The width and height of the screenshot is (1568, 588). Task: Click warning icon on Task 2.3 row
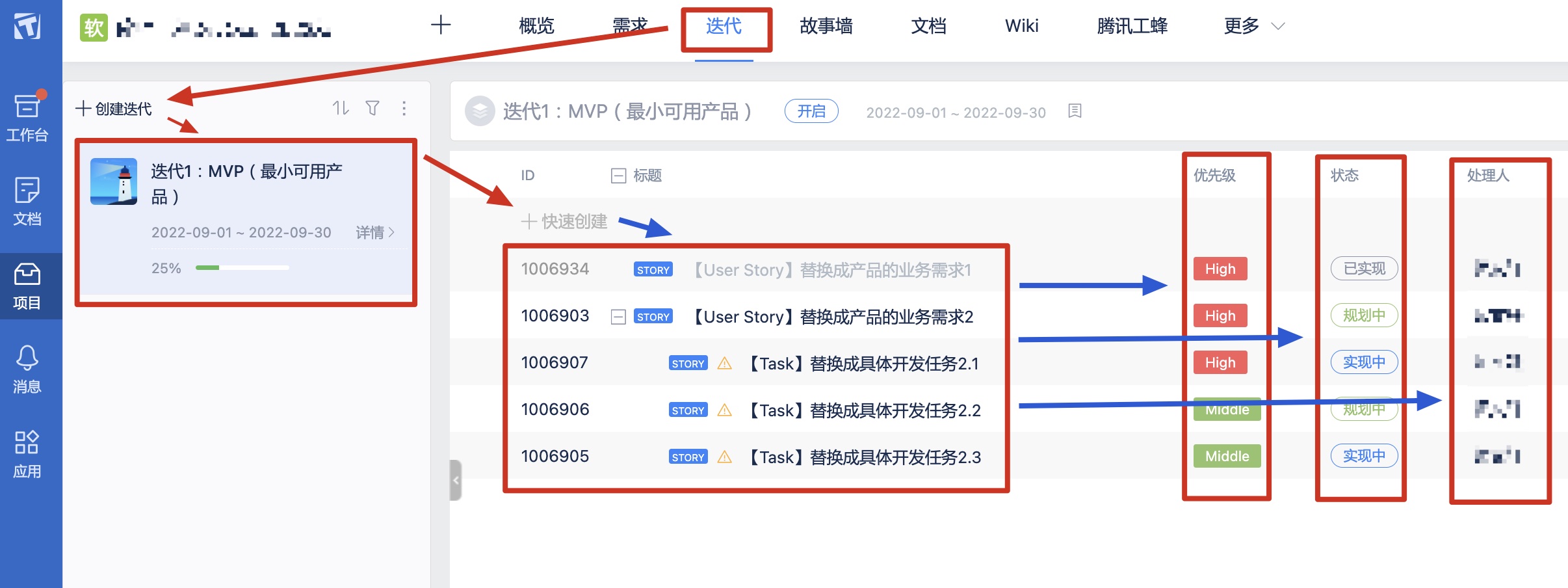tap(725, 457)
